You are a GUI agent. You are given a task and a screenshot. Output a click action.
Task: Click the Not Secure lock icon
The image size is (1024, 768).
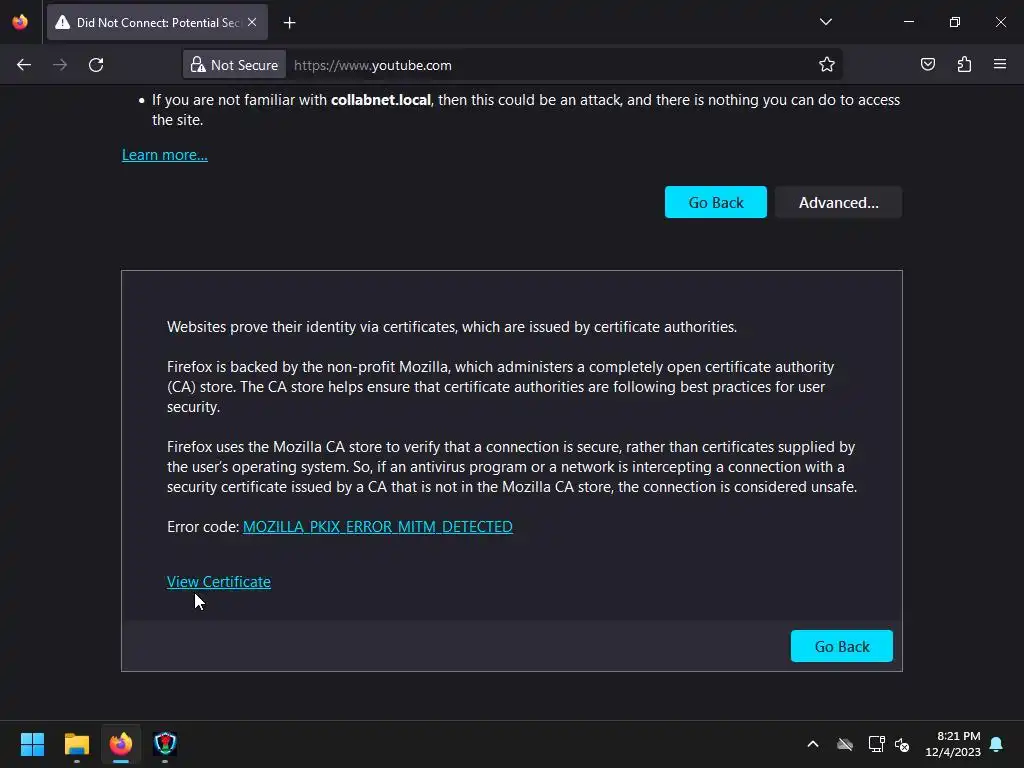(198, 65)
